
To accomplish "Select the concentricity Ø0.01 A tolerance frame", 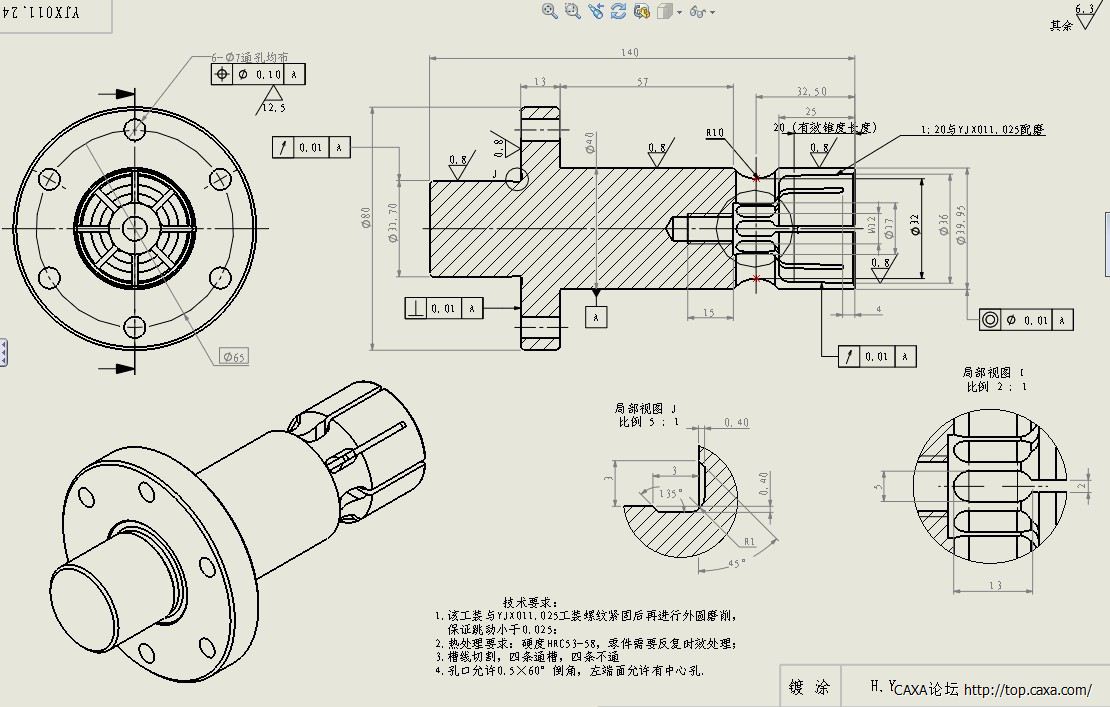I will (x=1026, y=320).
